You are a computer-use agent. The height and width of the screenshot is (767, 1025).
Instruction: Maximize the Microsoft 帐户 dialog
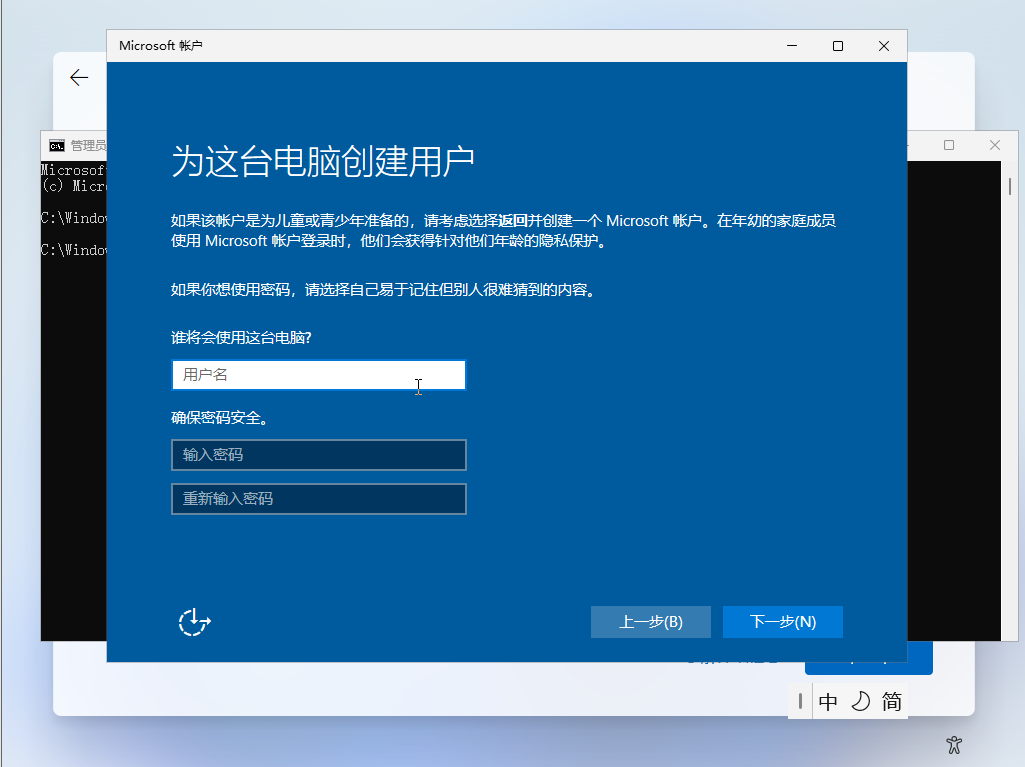[838, 46]
